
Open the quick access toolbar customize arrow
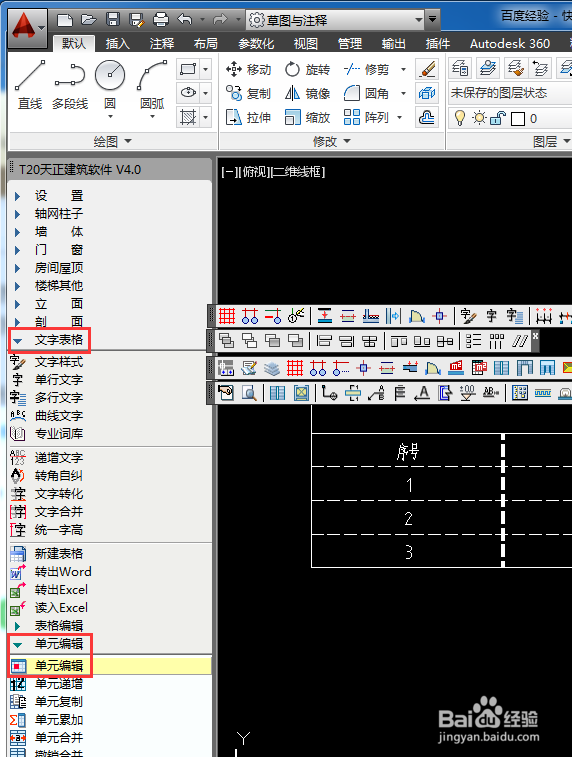(432, 20)
